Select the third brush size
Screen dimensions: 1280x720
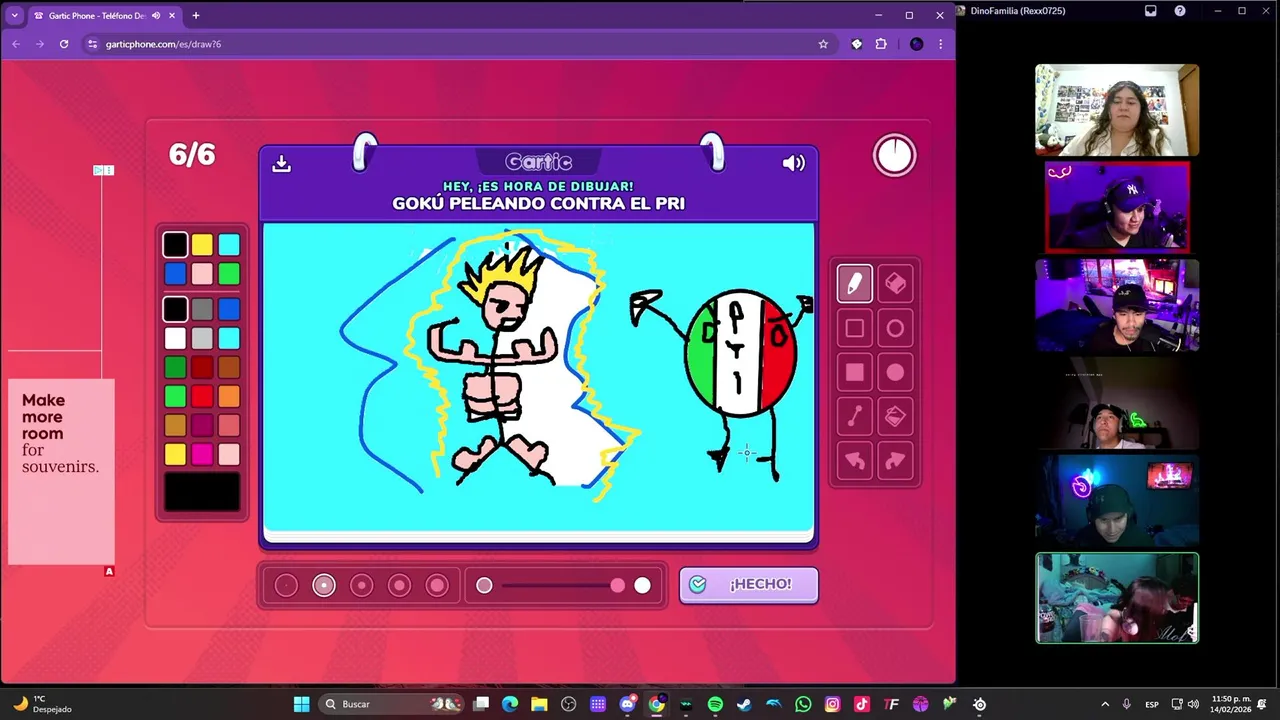coord(362,586)
